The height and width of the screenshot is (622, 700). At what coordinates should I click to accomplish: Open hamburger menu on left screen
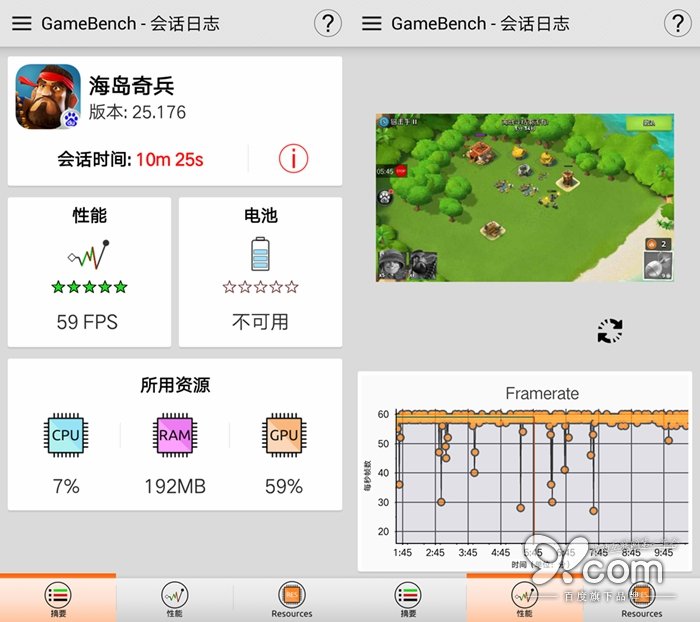21,23
